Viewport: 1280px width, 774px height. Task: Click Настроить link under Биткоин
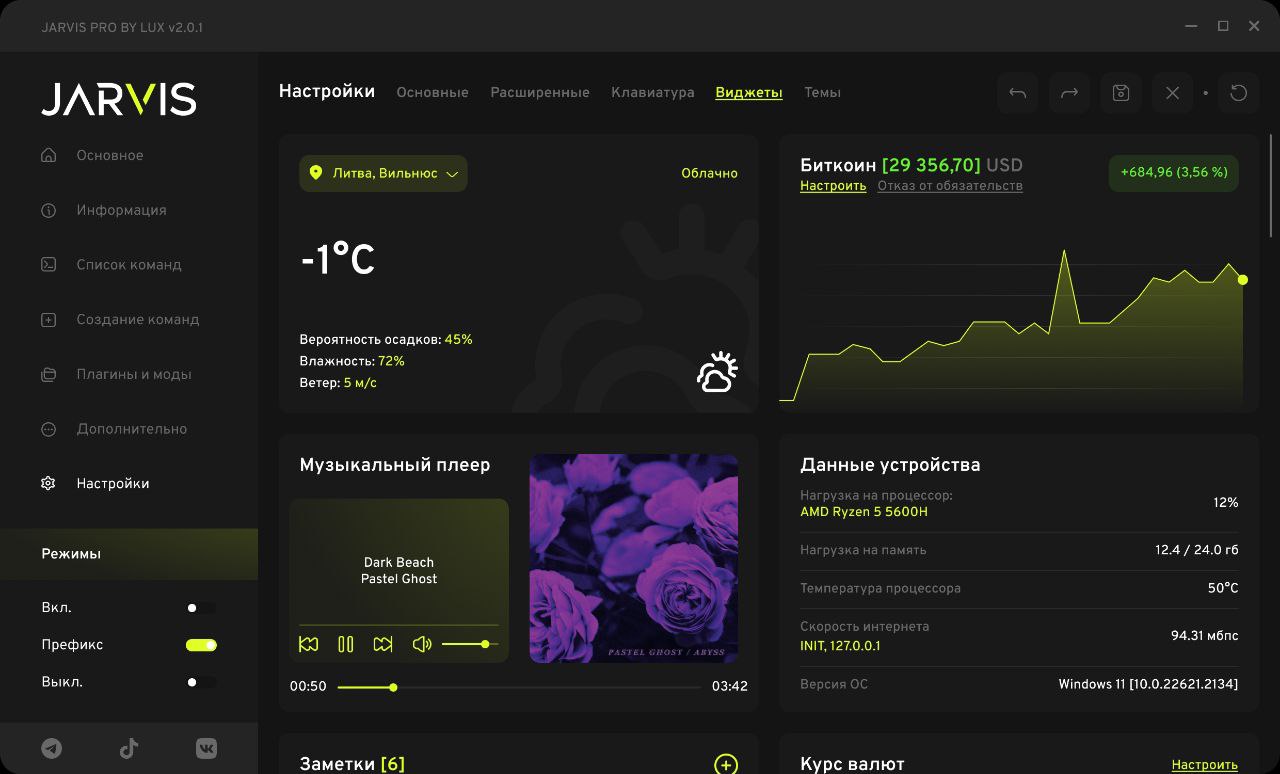[x=832, y=186]
